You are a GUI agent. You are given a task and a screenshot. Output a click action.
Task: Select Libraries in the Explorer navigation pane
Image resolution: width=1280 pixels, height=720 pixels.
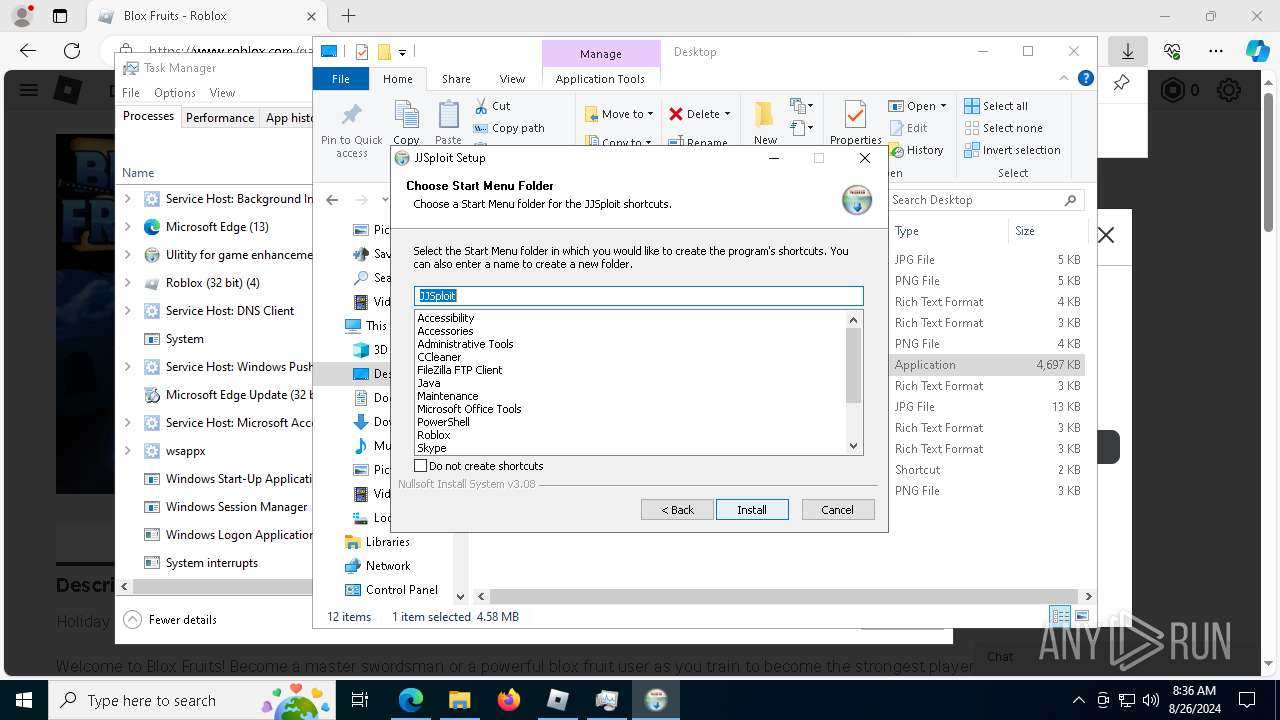[x=387, y=542]
